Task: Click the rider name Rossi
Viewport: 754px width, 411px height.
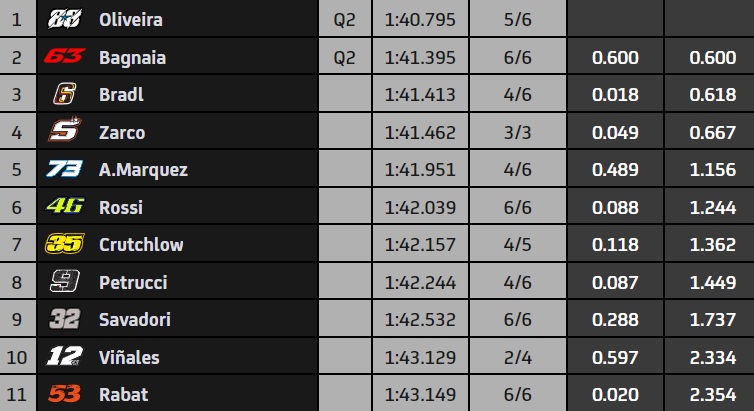Action: point(121,208)
